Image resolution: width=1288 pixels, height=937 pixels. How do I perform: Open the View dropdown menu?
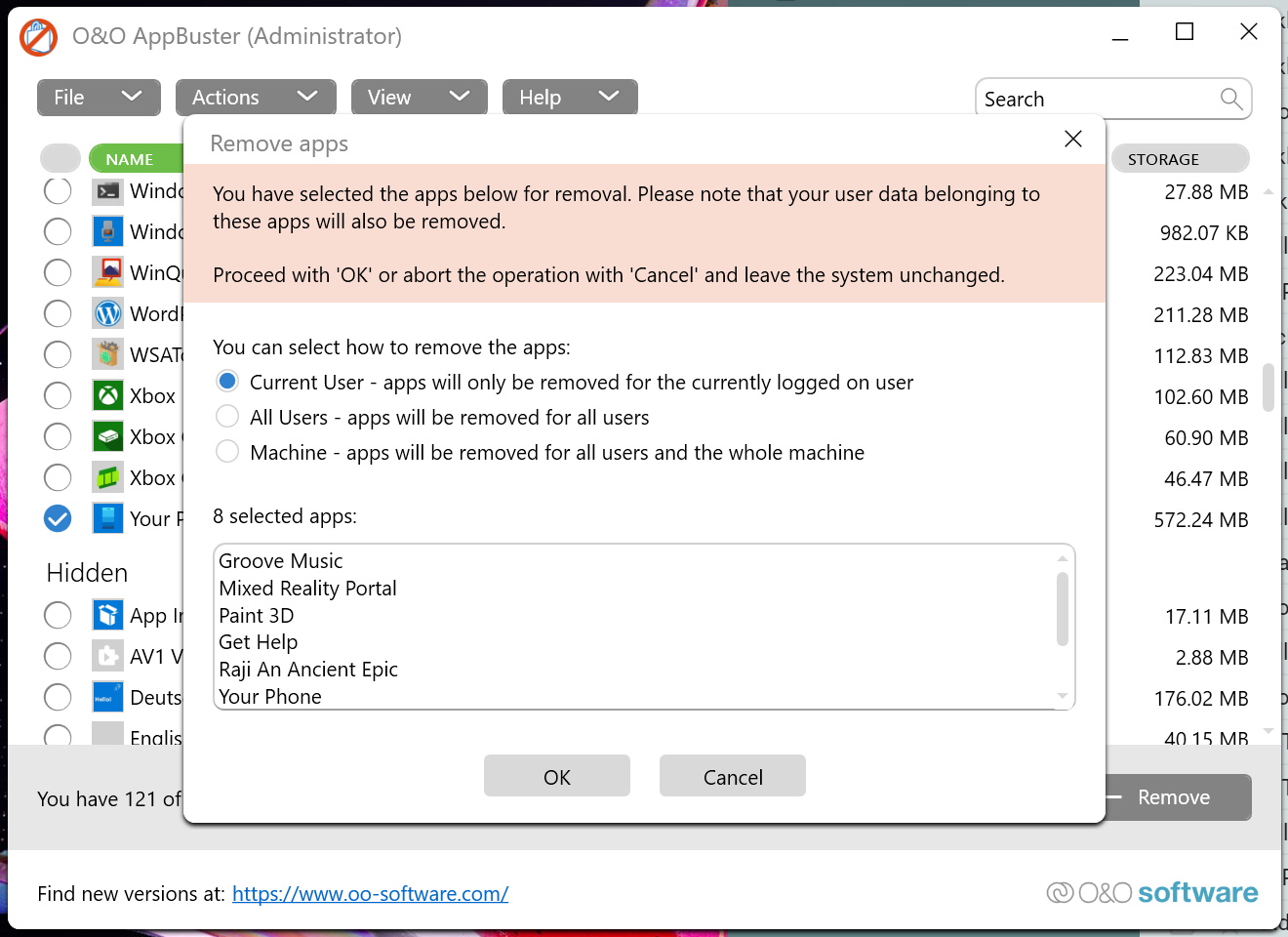point(419,98)
